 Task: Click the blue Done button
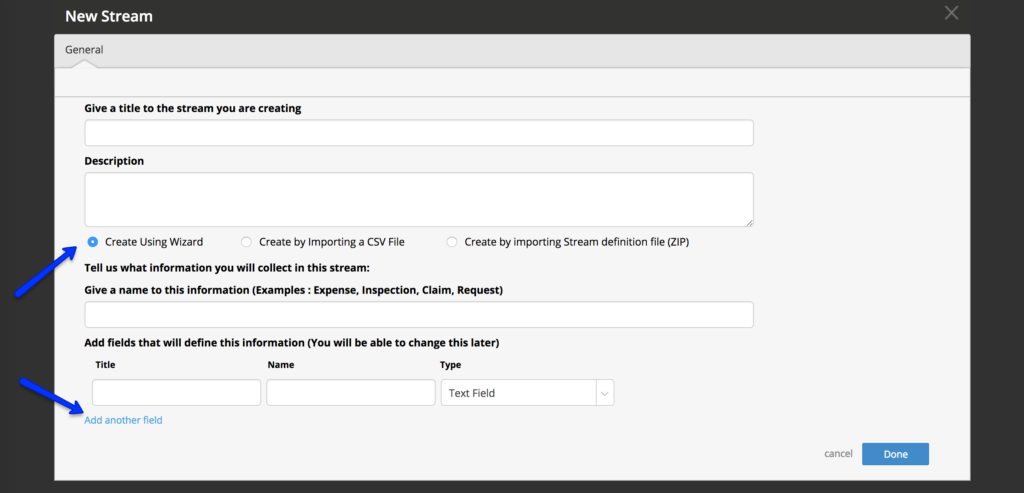(895, 454)
